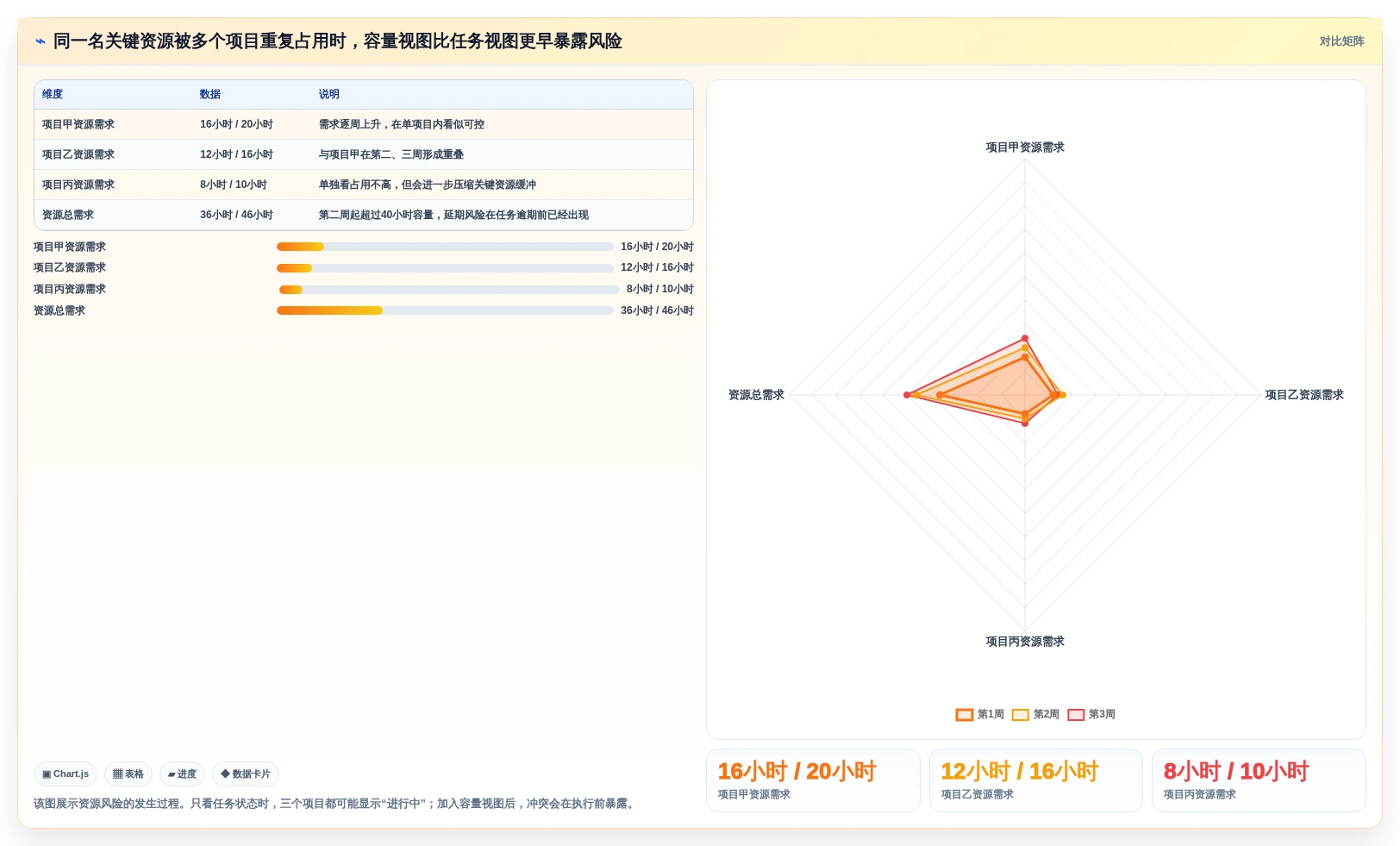Image resolution: width=1400 pixels, height=846 pixels.
Task: Open the 12小时 / 16小时 data card
Action: click(x=1035, y=780)
